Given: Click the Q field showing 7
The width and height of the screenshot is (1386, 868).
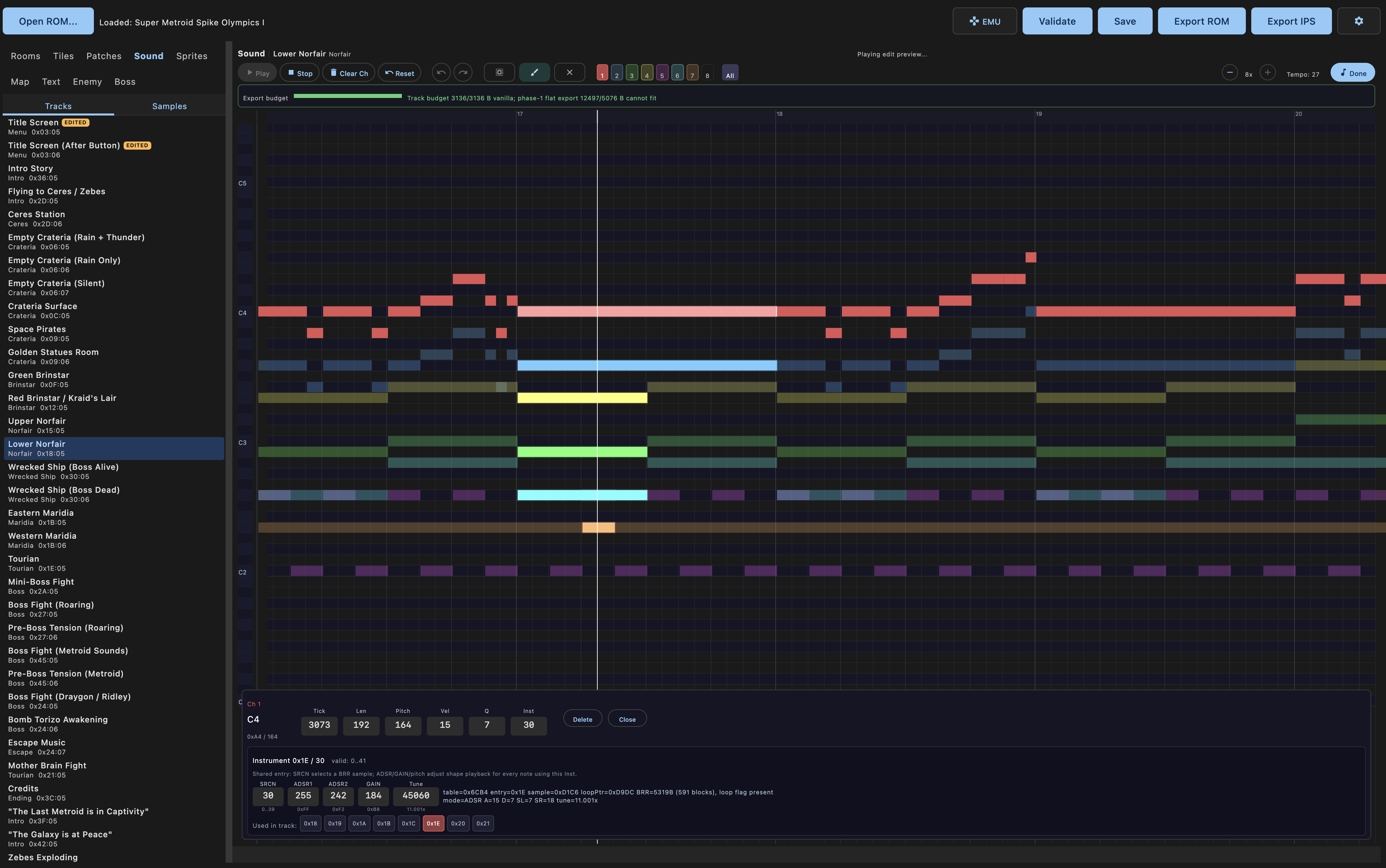Looking at the screenshot, I should (487, 725).
